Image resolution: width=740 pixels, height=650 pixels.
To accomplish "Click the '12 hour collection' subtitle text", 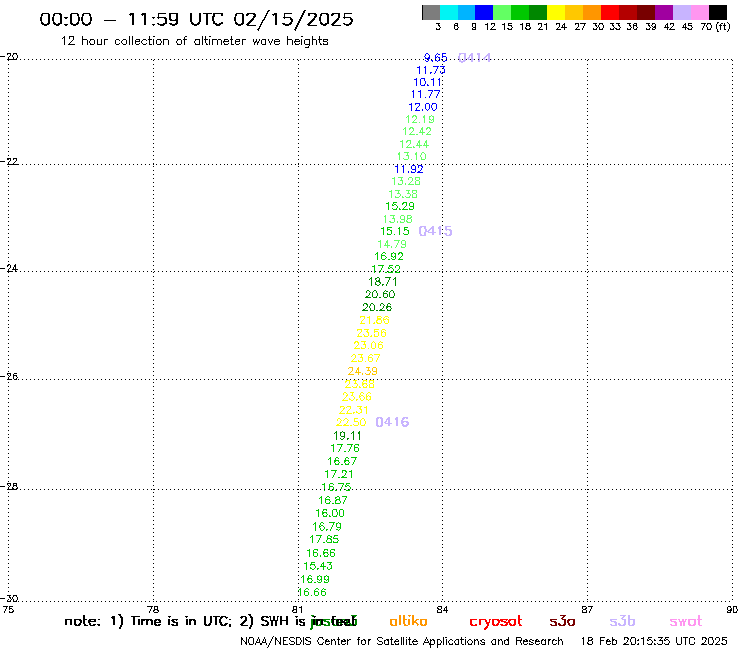I will (194, 41).
